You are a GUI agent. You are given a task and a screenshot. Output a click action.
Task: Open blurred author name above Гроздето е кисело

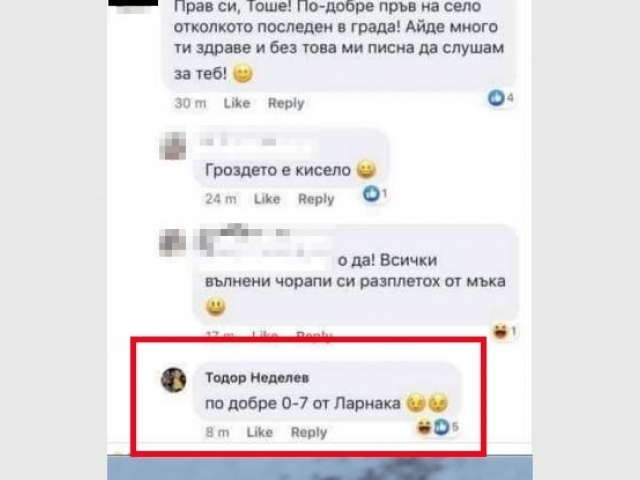255,143
